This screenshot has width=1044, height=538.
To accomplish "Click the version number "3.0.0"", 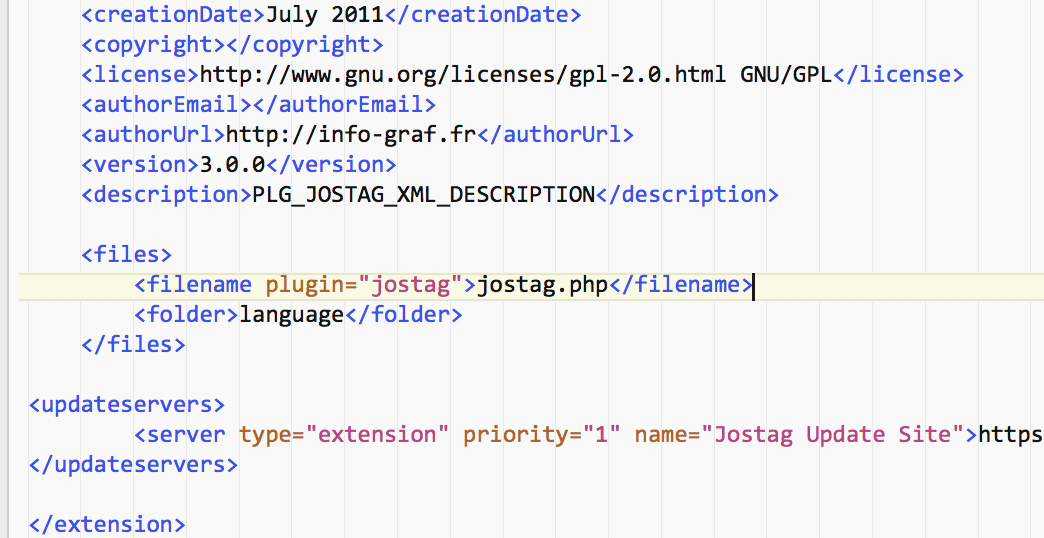I will tap(232, 164).
